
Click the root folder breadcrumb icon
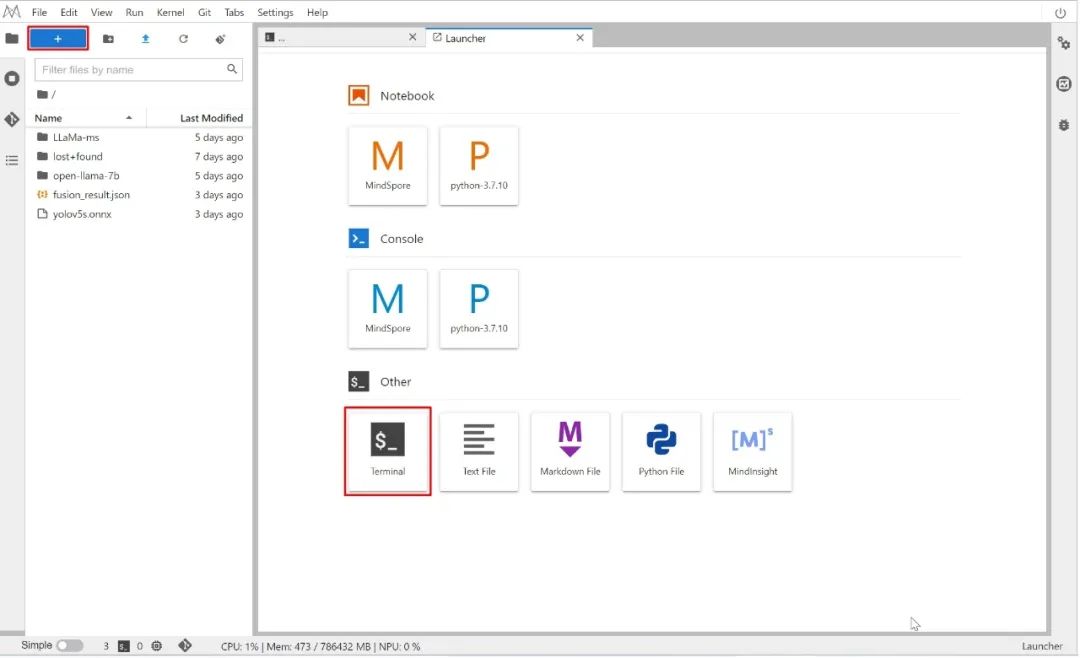43,94
